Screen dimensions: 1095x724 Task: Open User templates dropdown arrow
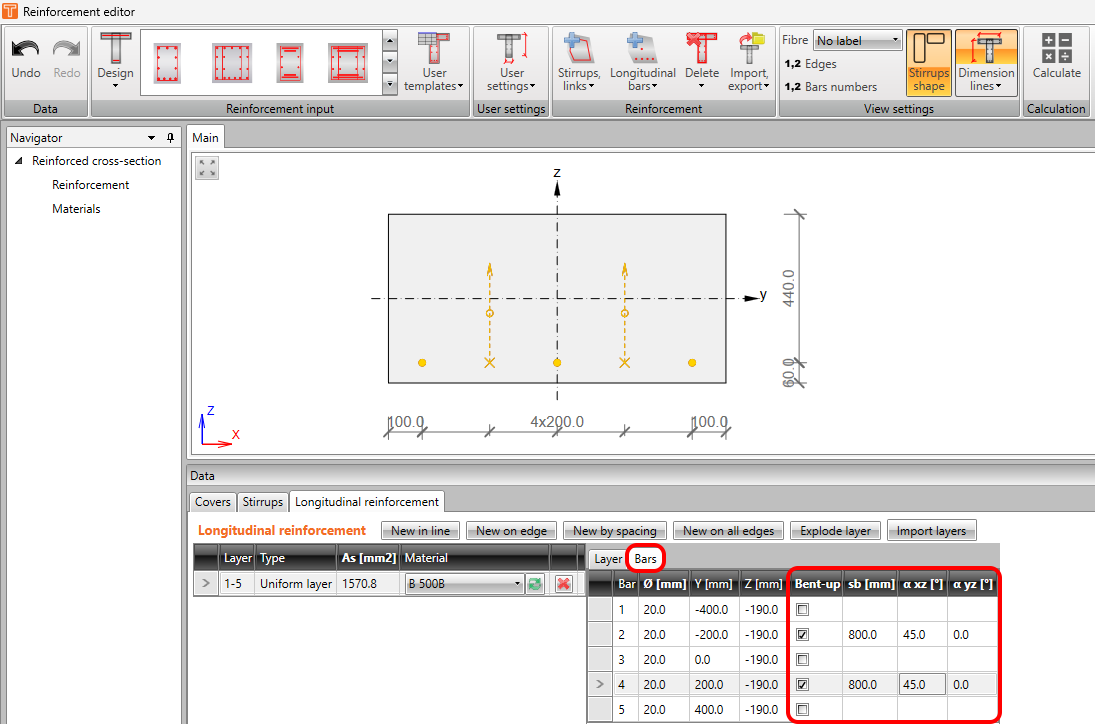point(460,86)
